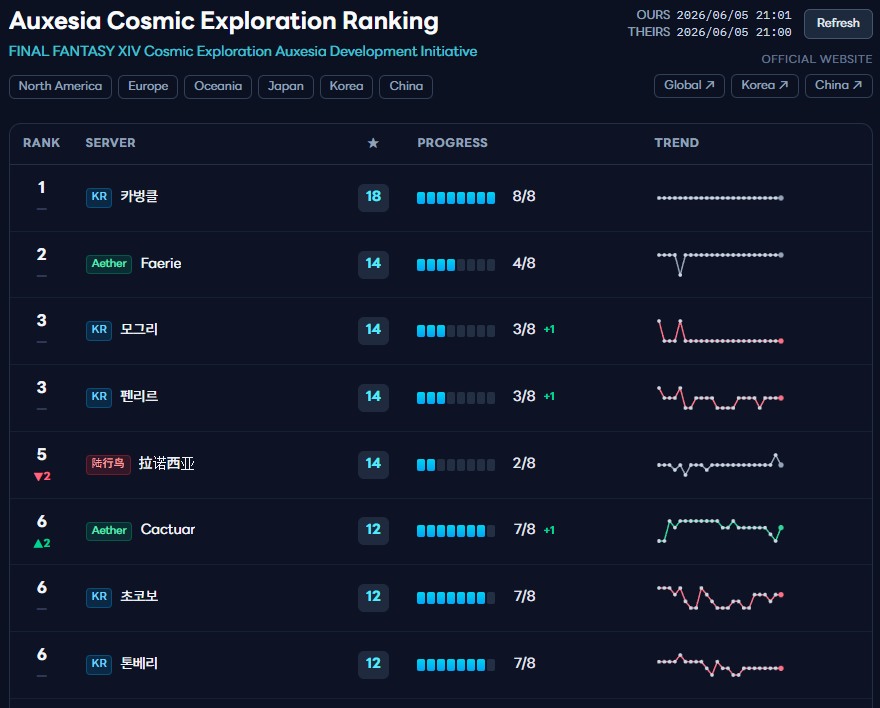This screenshot has height=708, width=880.
Task: Click the trend sparkline for 모그리
Action: coord(720,331)
